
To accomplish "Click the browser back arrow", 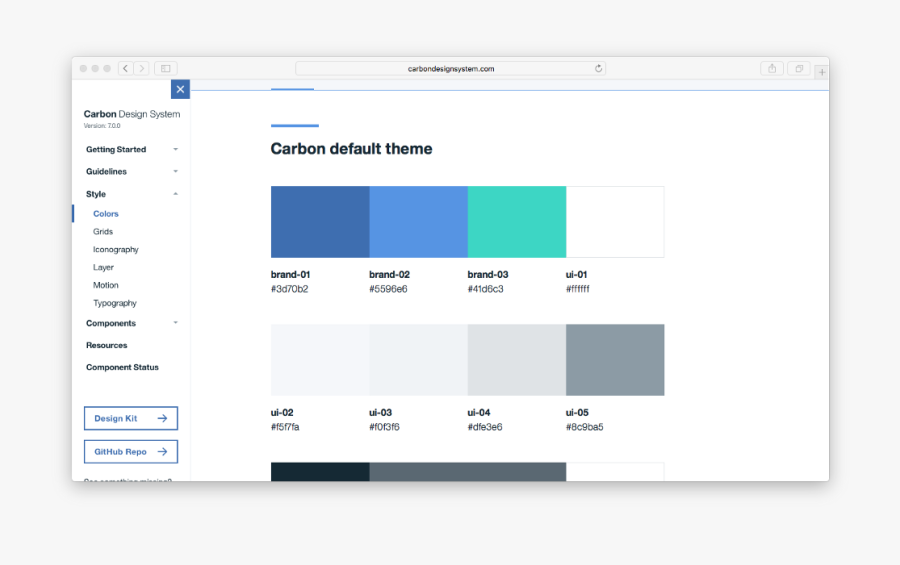I will point(126,69).
